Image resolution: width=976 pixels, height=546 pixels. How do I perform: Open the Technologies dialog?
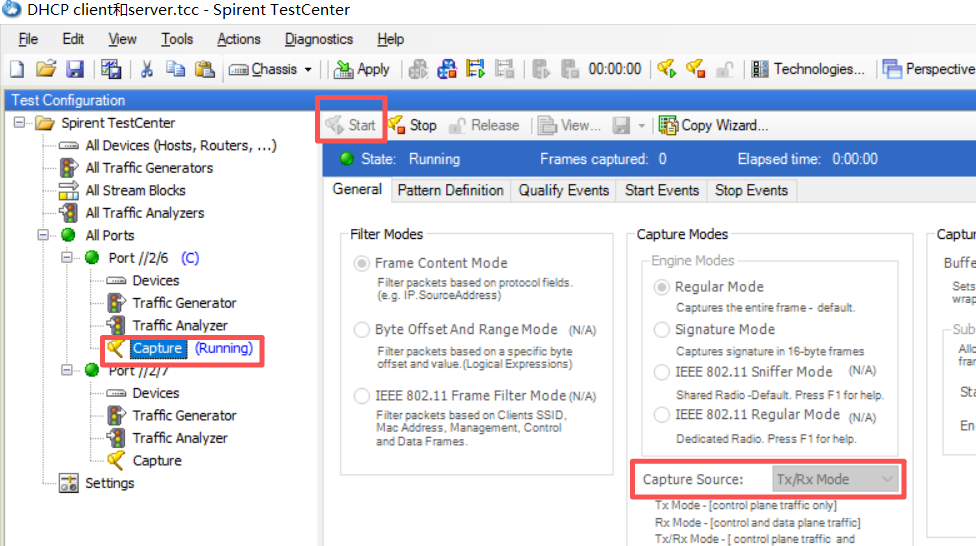pyautogui.click(x=808, y=69)
